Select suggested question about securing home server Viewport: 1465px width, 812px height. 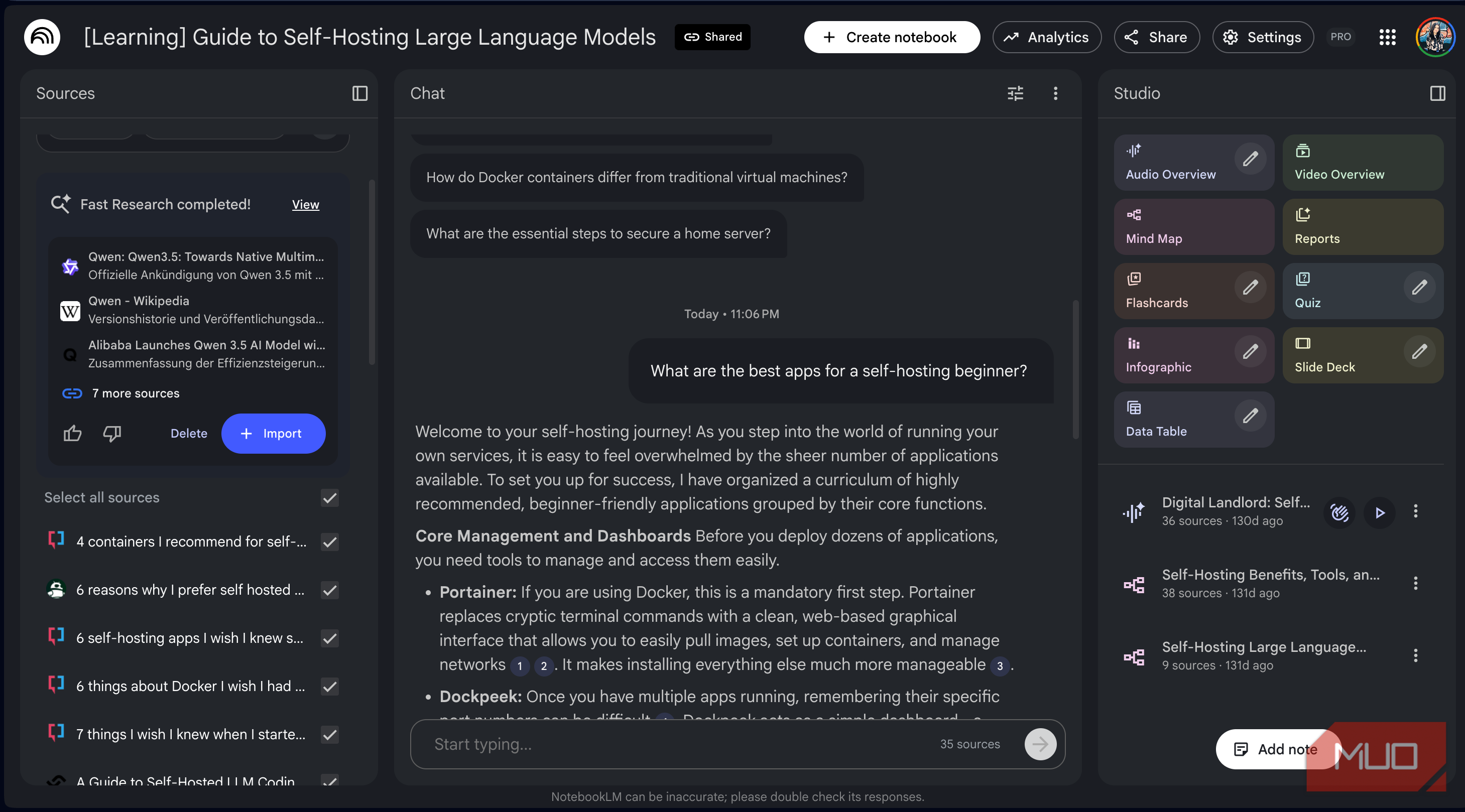pyautogui.click(x=598, y=234)
